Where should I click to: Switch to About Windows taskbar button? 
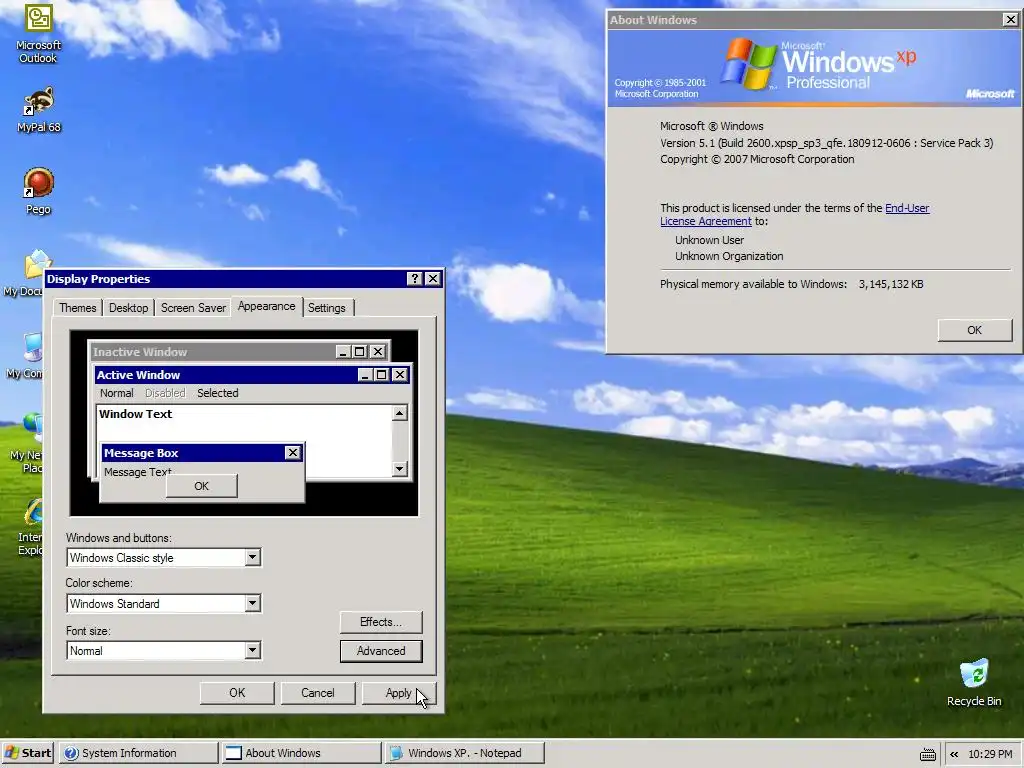(x=300, y=753)
